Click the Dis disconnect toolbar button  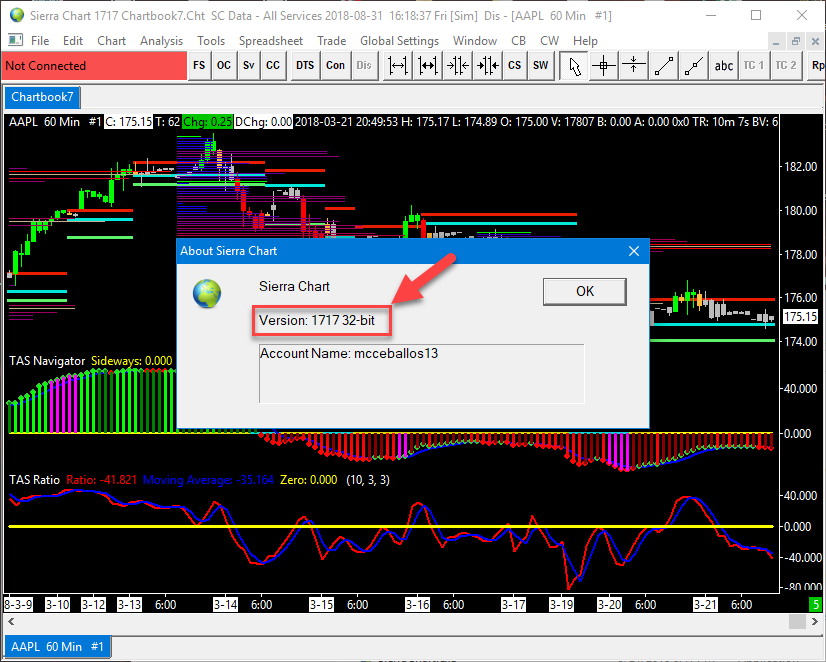click(x=364, y=66)
